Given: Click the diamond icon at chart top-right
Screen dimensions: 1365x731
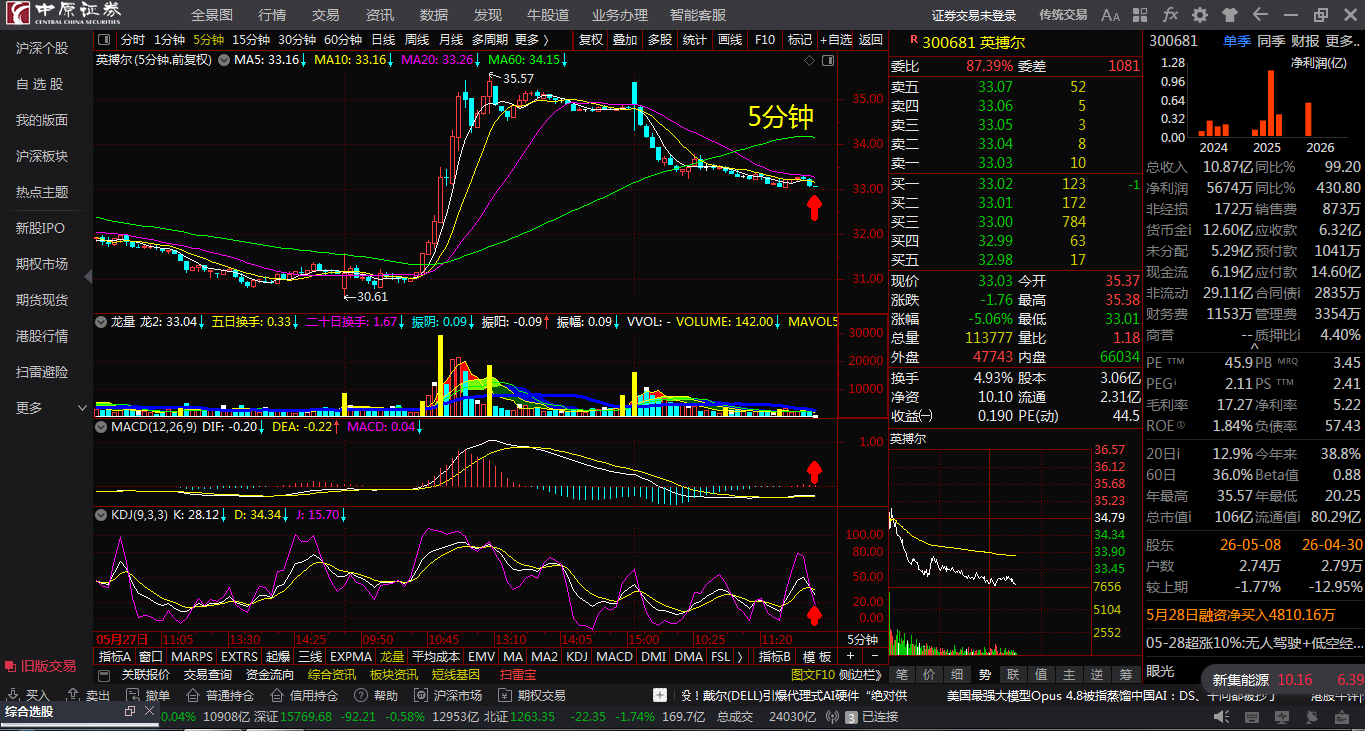Looking at the screenshot, I should pos(809,60).
